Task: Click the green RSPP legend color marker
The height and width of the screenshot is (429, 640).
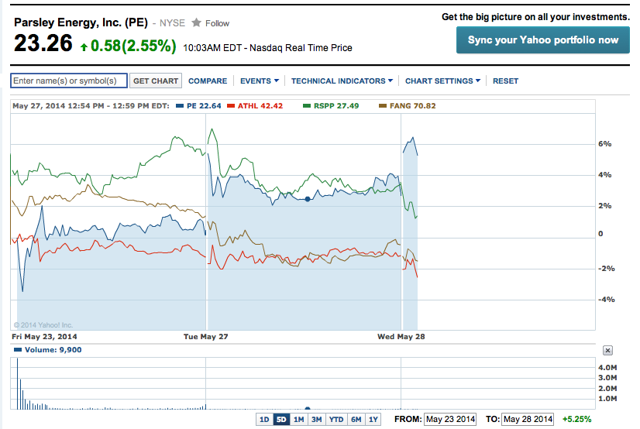Action: pyautogui.click(x=307, y=106)
